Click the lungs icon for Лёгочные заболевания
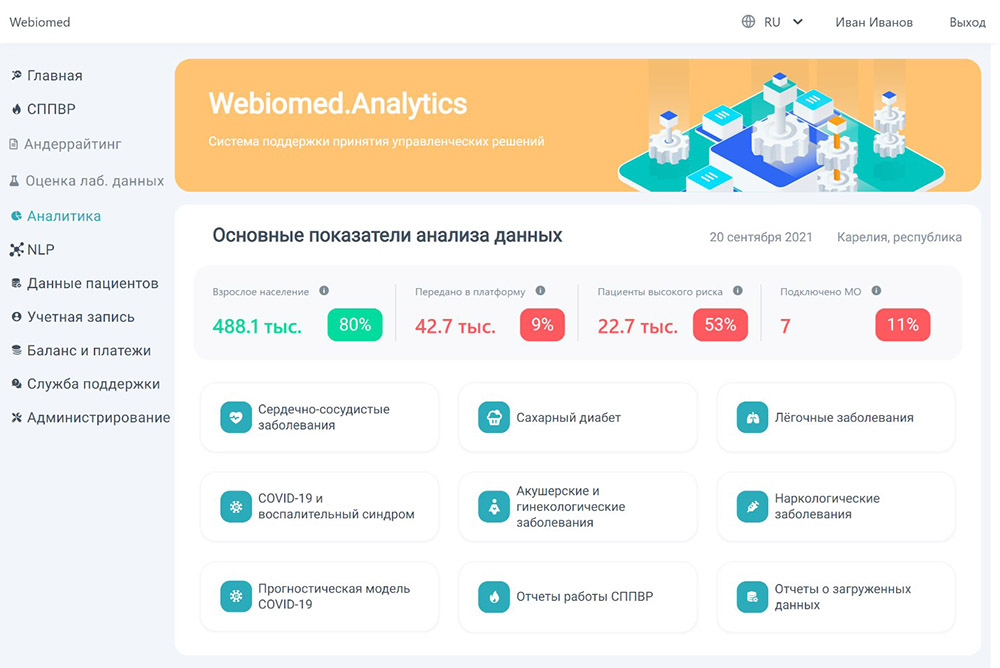Image resolution: width=1000 pixels, height=668 pixels. pos(753,417)
